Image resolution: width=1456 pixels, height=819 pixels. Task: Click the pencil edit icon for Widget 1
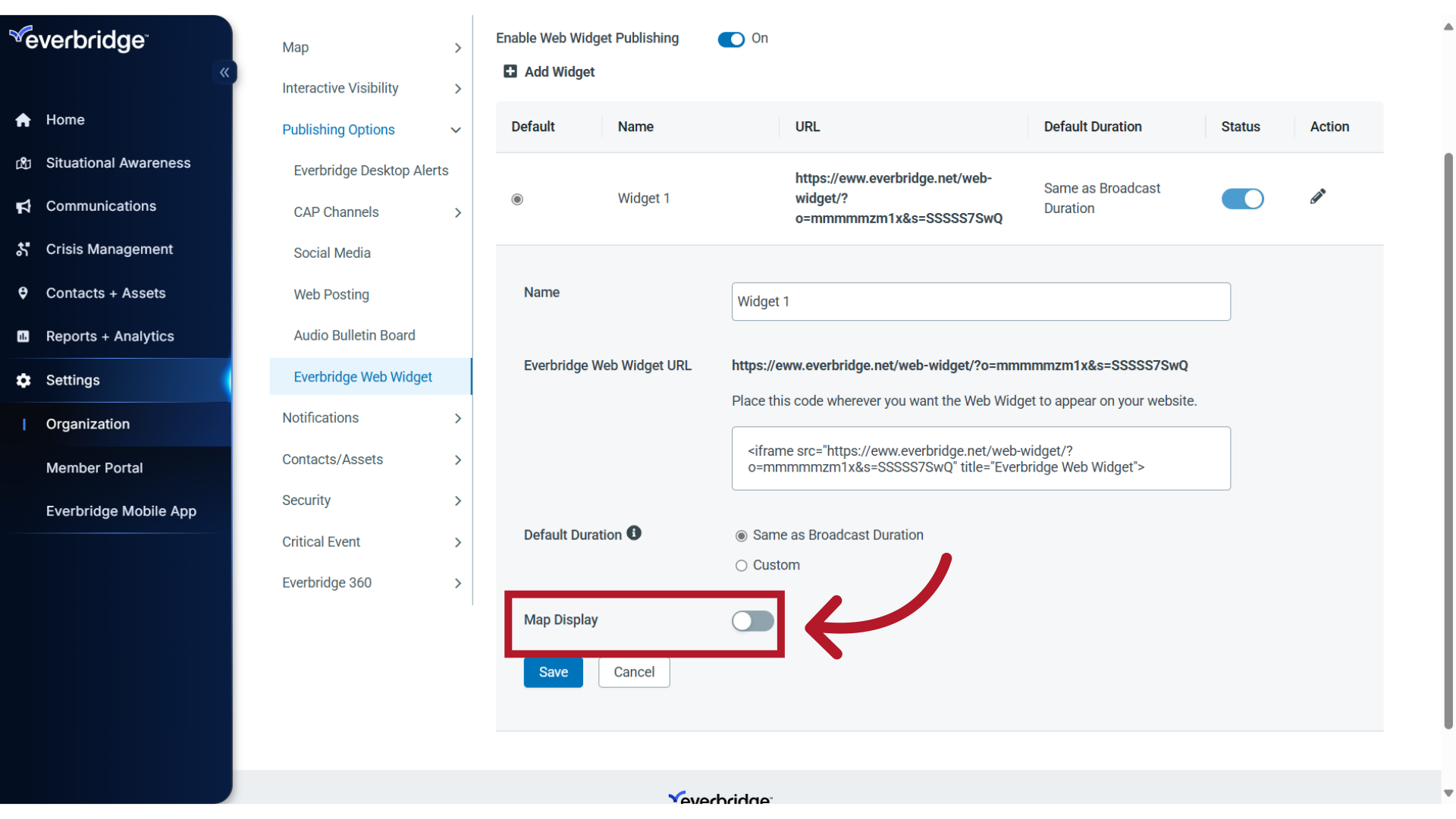tap(1318, 197)
